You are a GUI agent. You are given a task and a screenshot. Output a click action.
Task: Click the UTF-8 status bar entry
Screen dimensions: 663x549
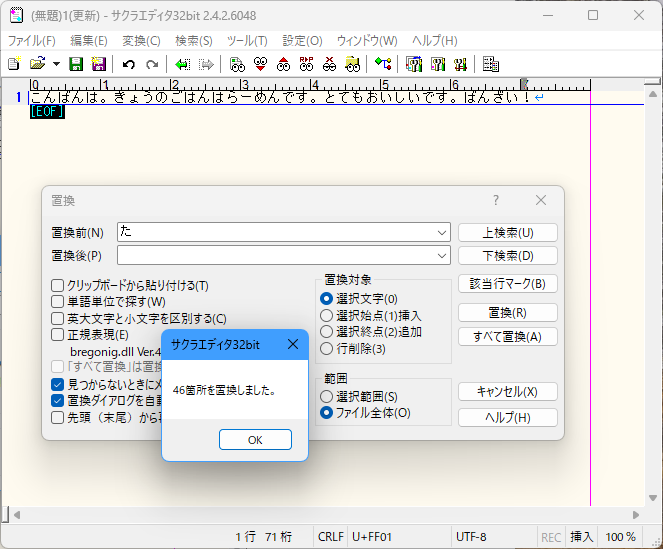pos(471,537)
